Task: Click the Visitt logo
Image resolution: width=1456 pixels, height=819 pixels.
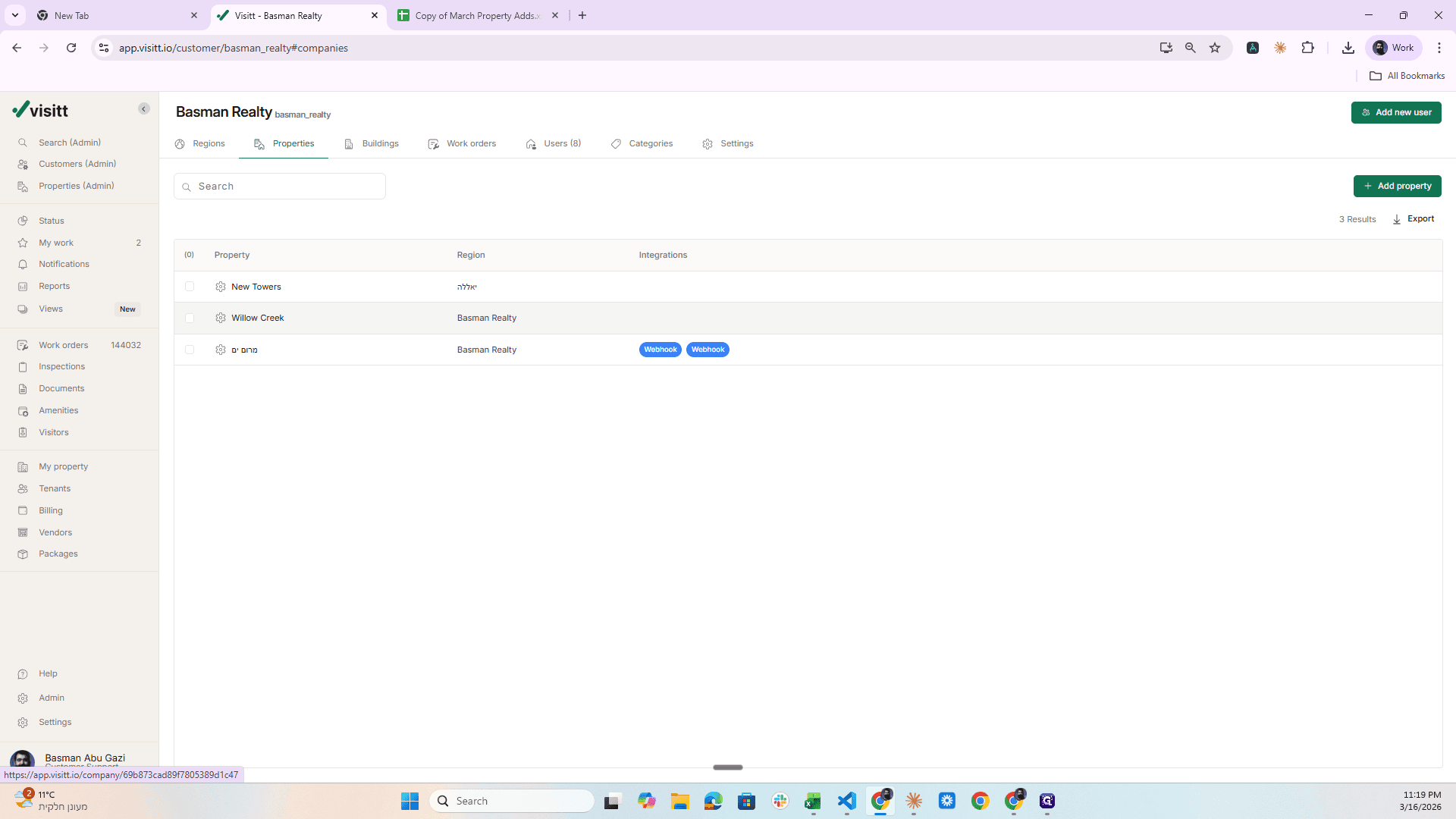Action: [40, 110]
